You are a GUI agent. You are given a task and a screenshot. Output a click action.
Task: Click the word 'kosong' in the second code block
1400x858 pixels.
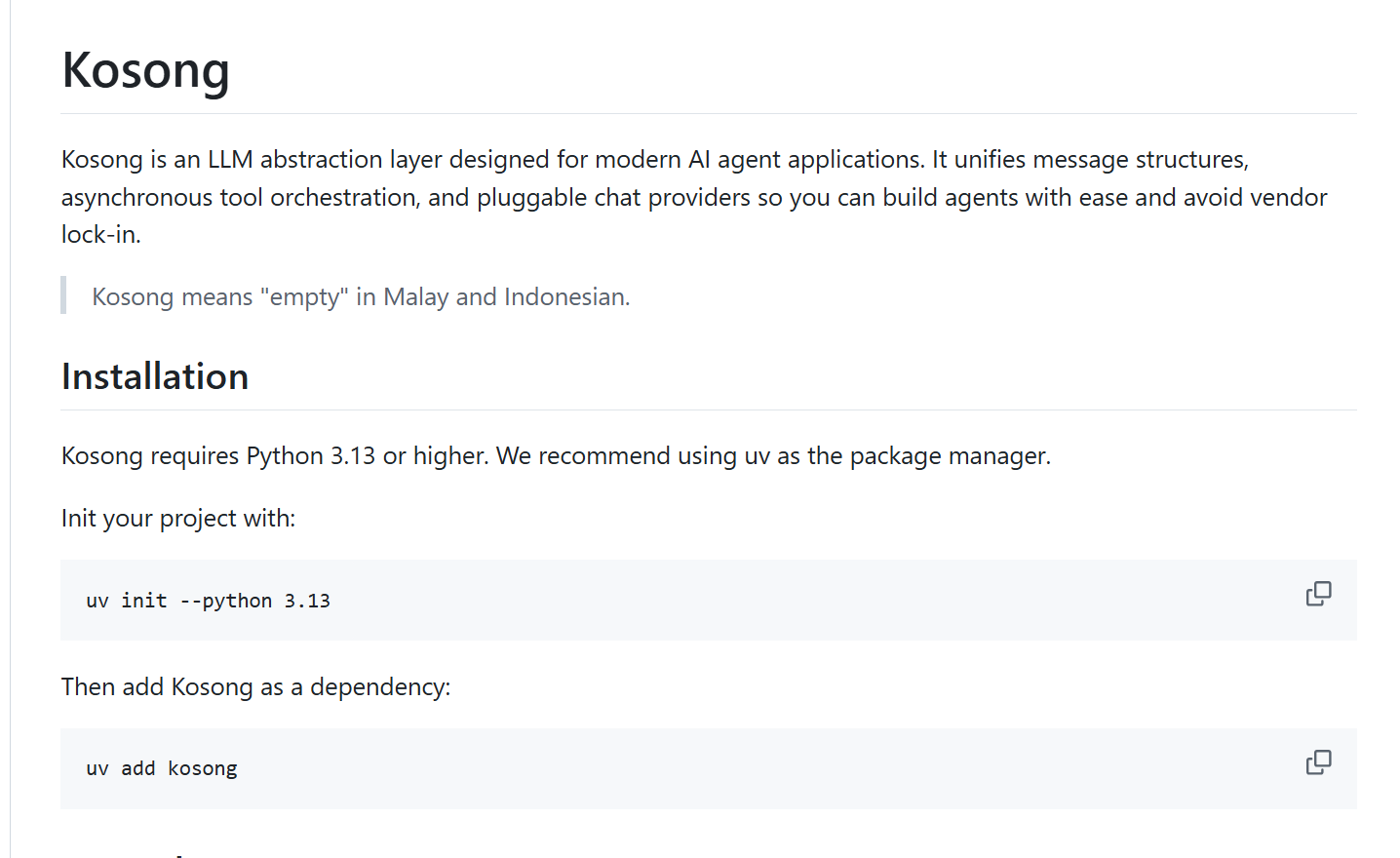(x=202, y=768)
